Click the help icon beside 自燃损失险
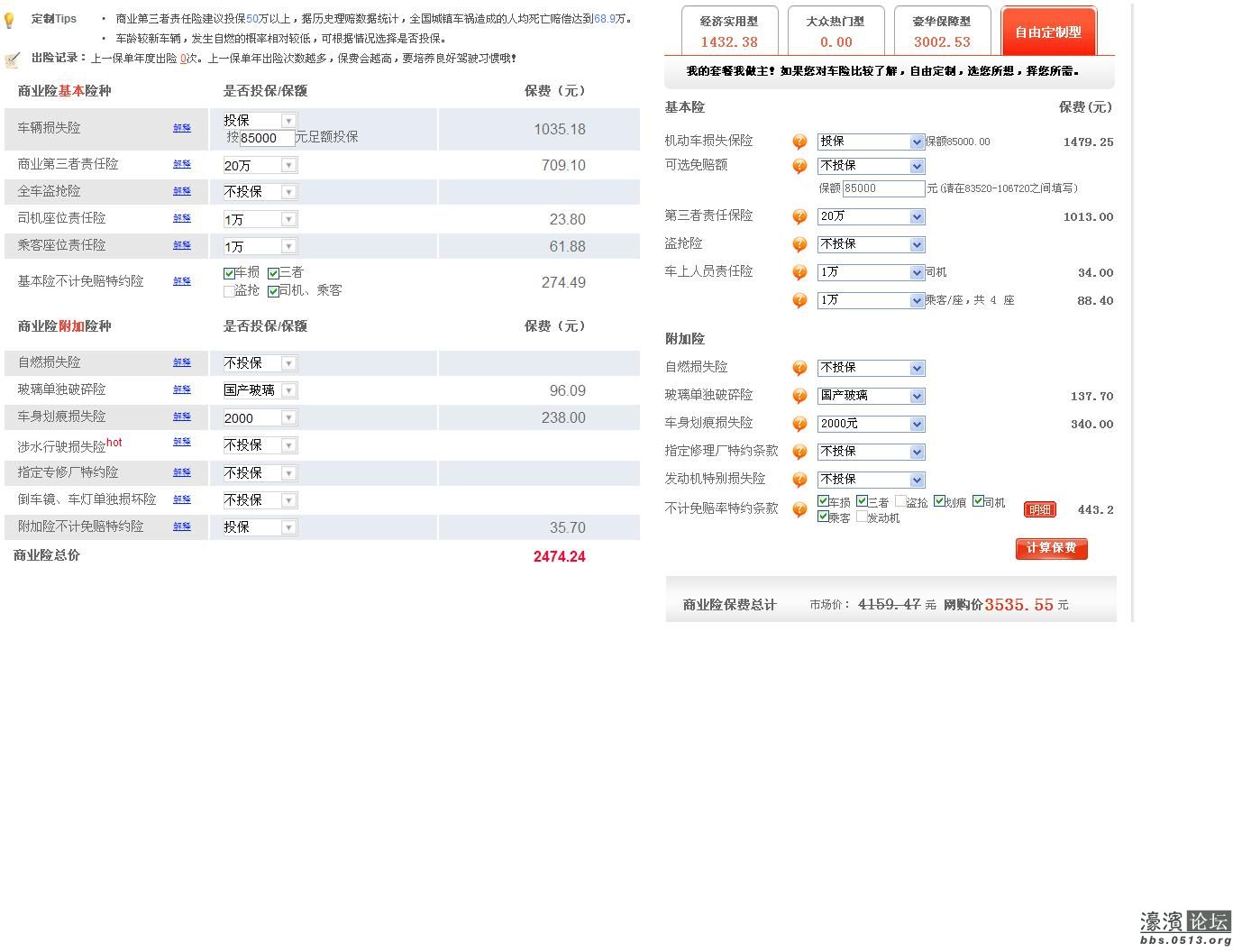Viewport: 1242px width, 952px height. pos(799,368)
